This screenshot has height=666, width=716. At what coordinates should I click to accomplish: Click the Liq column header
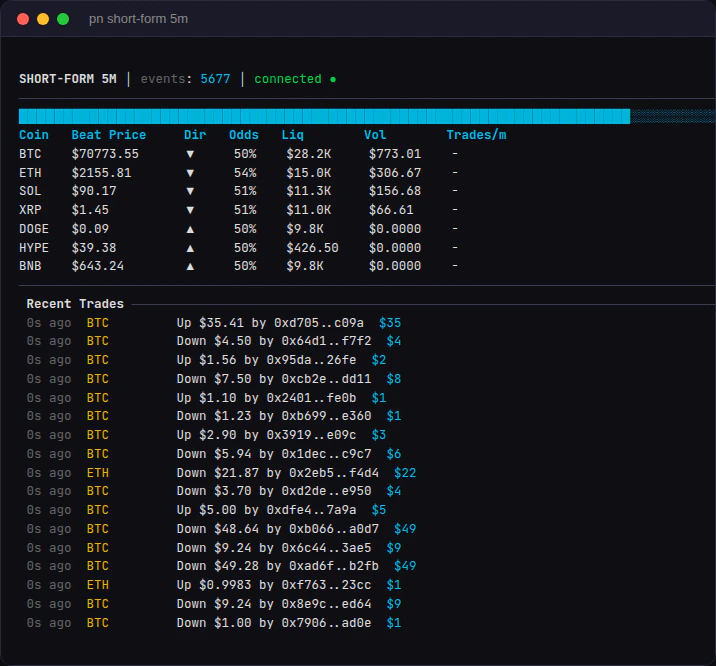click(293, 135)
